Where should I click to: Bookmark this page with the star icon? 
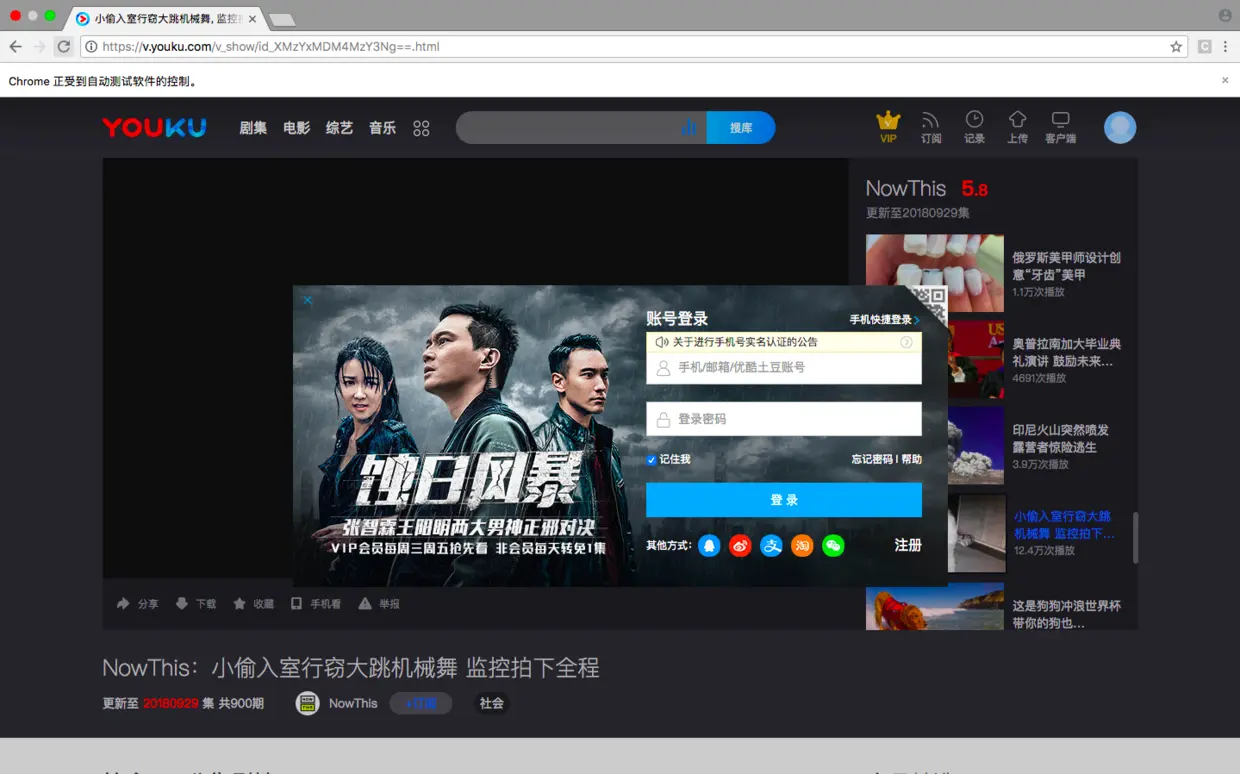(x=1176, y=46)
